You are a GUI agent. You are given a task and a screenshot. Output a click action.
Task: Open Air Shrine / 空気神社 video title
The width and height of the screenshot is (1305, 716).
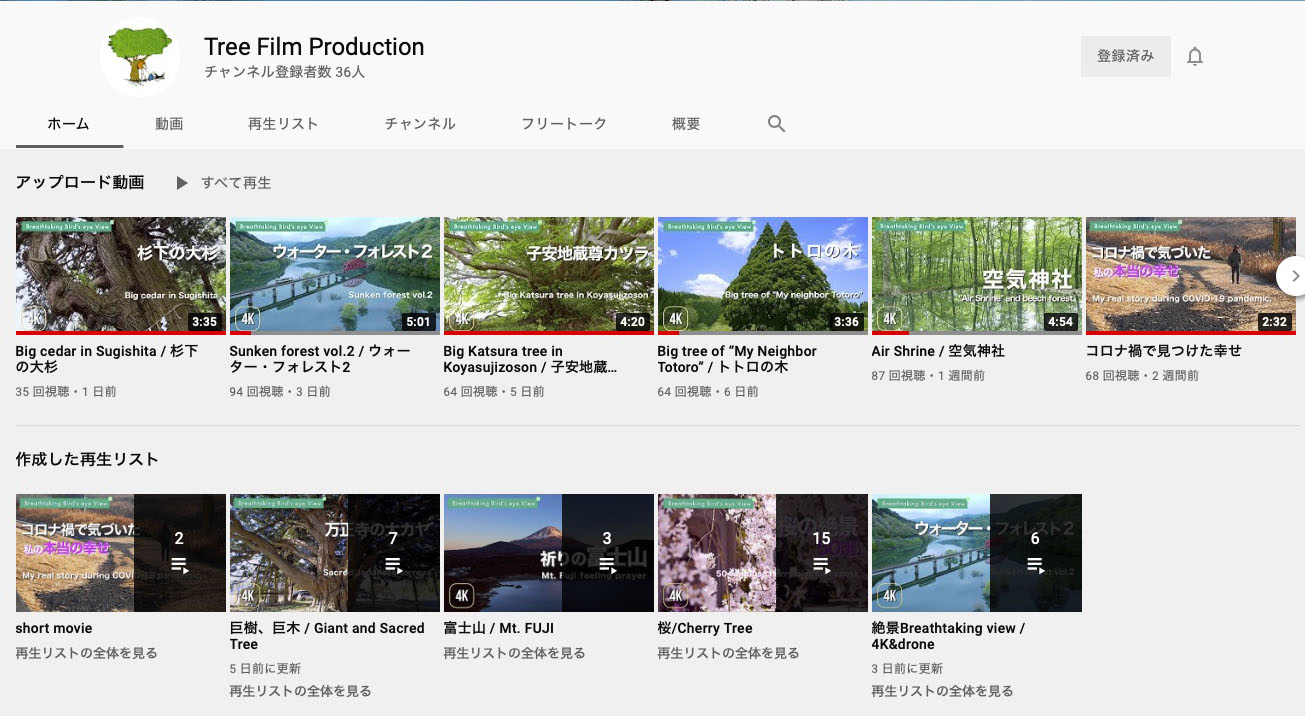coord(938,351)
